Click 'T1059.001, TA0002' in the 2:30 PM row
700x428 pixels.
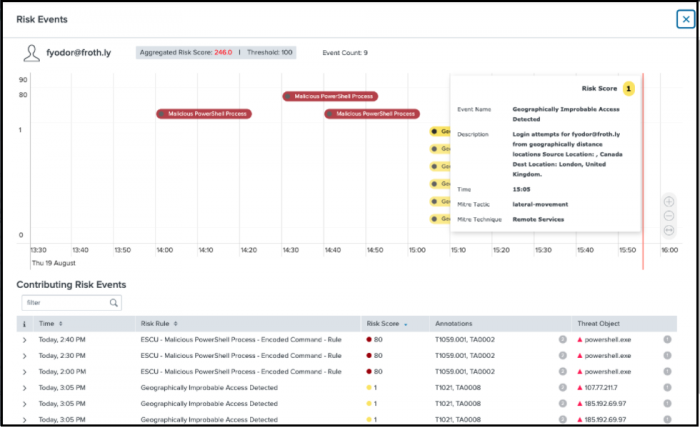pos(465,356)
